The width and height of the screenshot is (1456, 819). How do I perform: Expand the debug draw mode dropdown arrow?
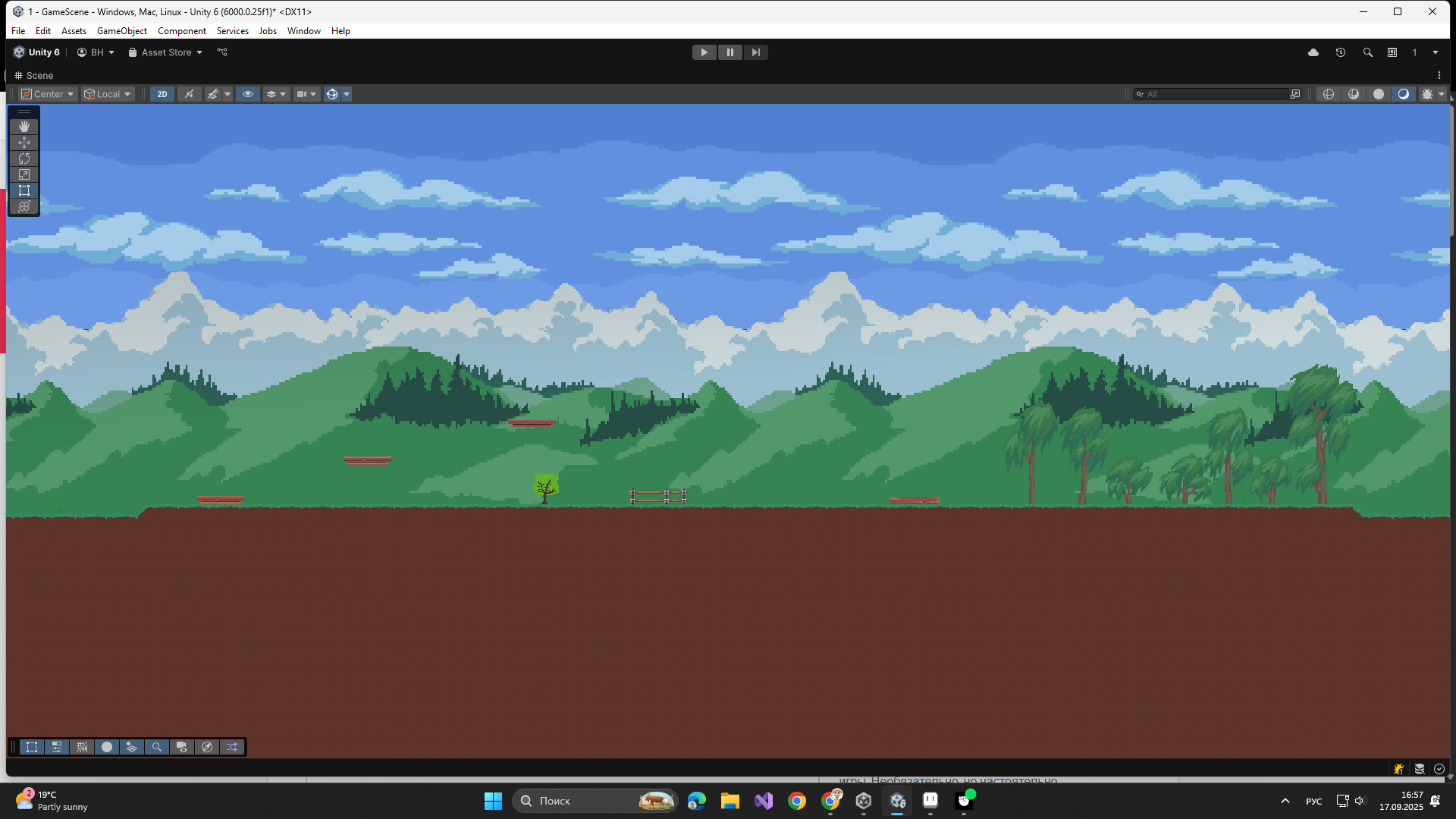pos(1442,94)
